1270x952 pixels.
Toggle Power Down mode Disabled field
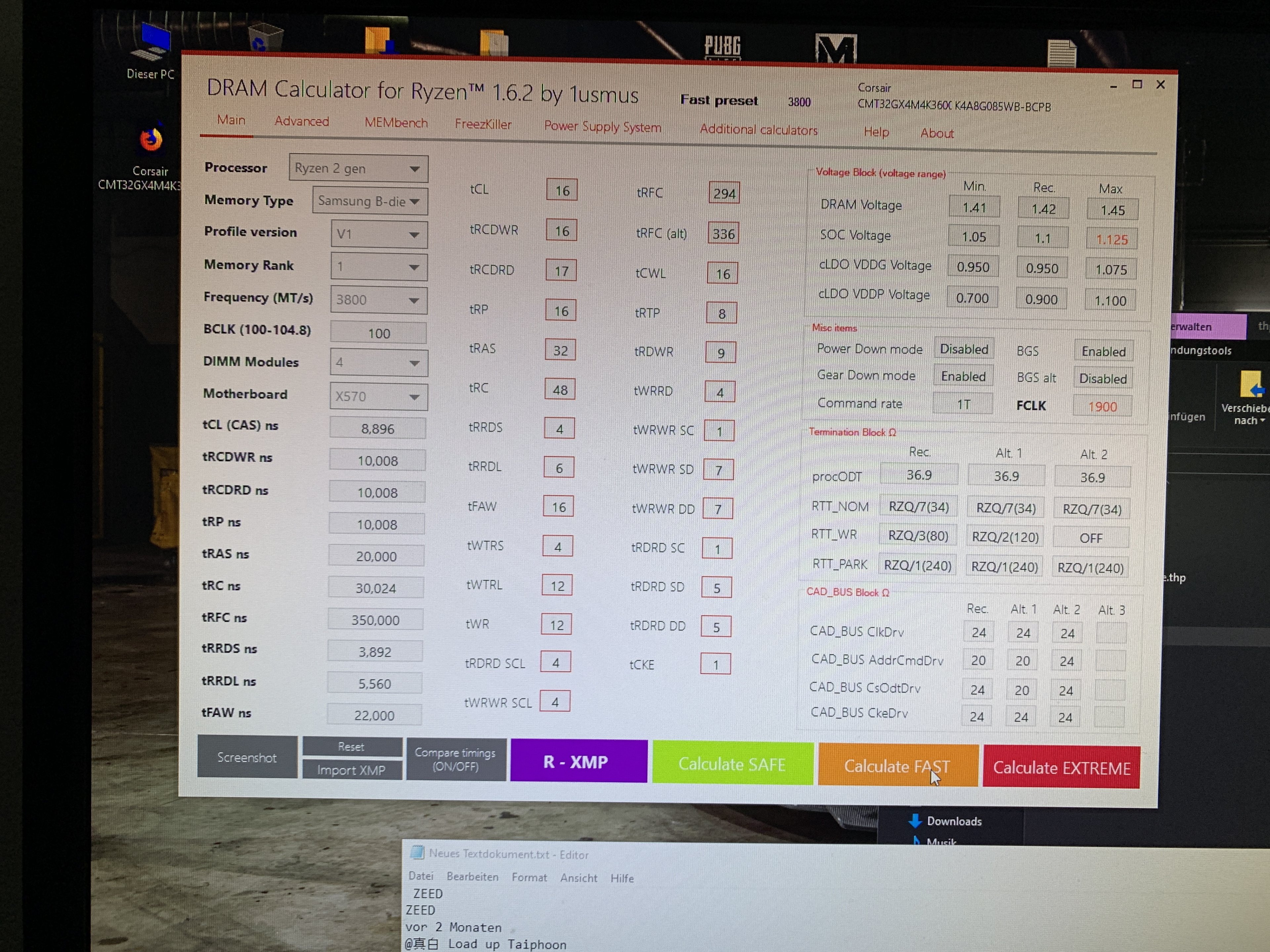[x=964, y=349]
